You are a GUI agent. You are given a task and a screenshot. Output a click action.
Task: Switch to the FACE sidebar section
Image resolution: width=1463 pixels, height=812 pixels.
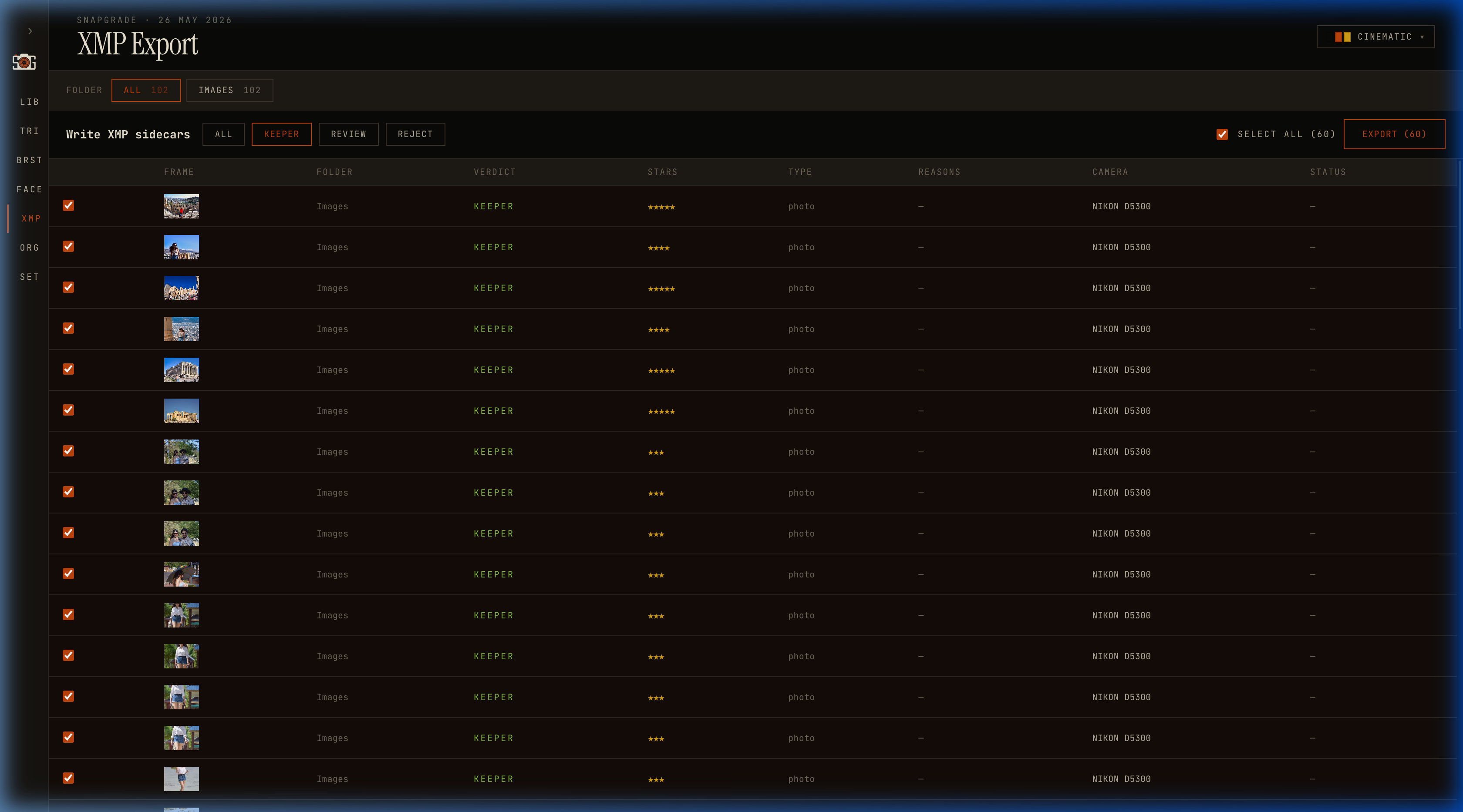[x=30, y=190]
